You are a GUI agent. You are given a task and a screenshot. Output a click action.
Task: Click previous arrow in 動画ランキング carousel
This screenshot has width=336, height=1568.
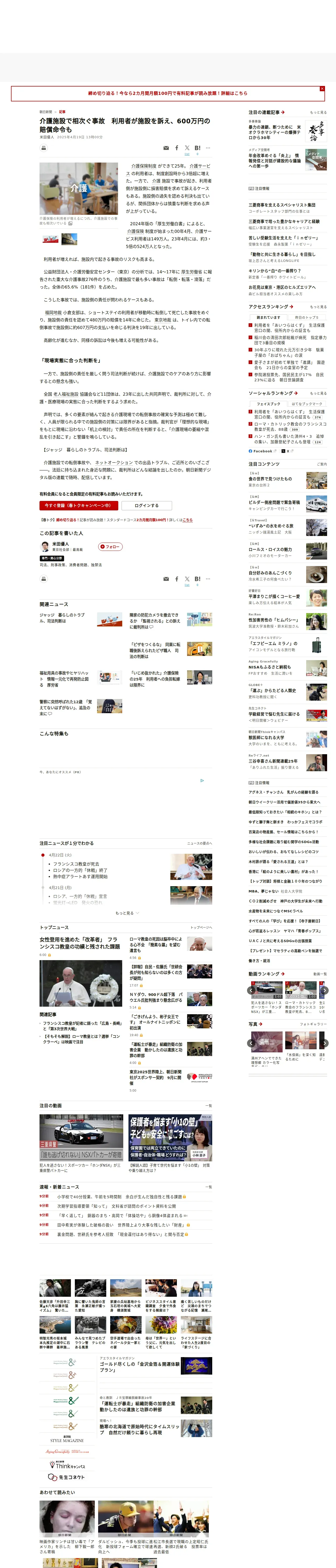251,991
